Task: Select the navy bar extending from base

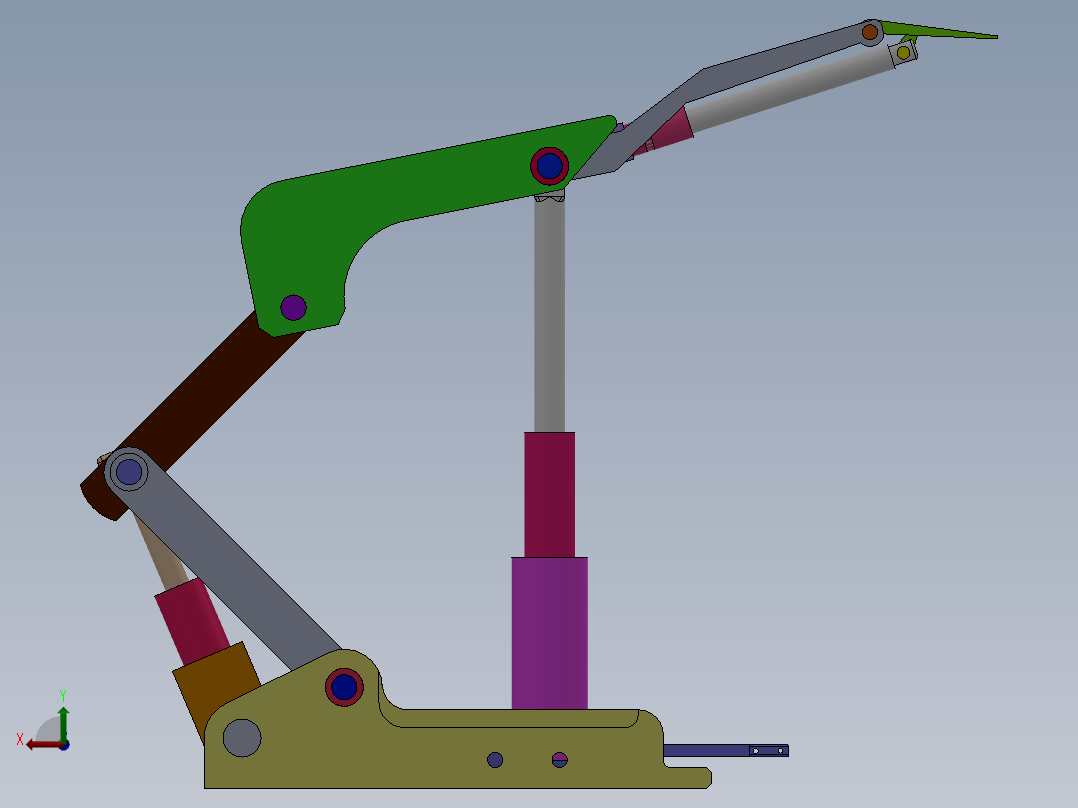Action: point(726,750)
